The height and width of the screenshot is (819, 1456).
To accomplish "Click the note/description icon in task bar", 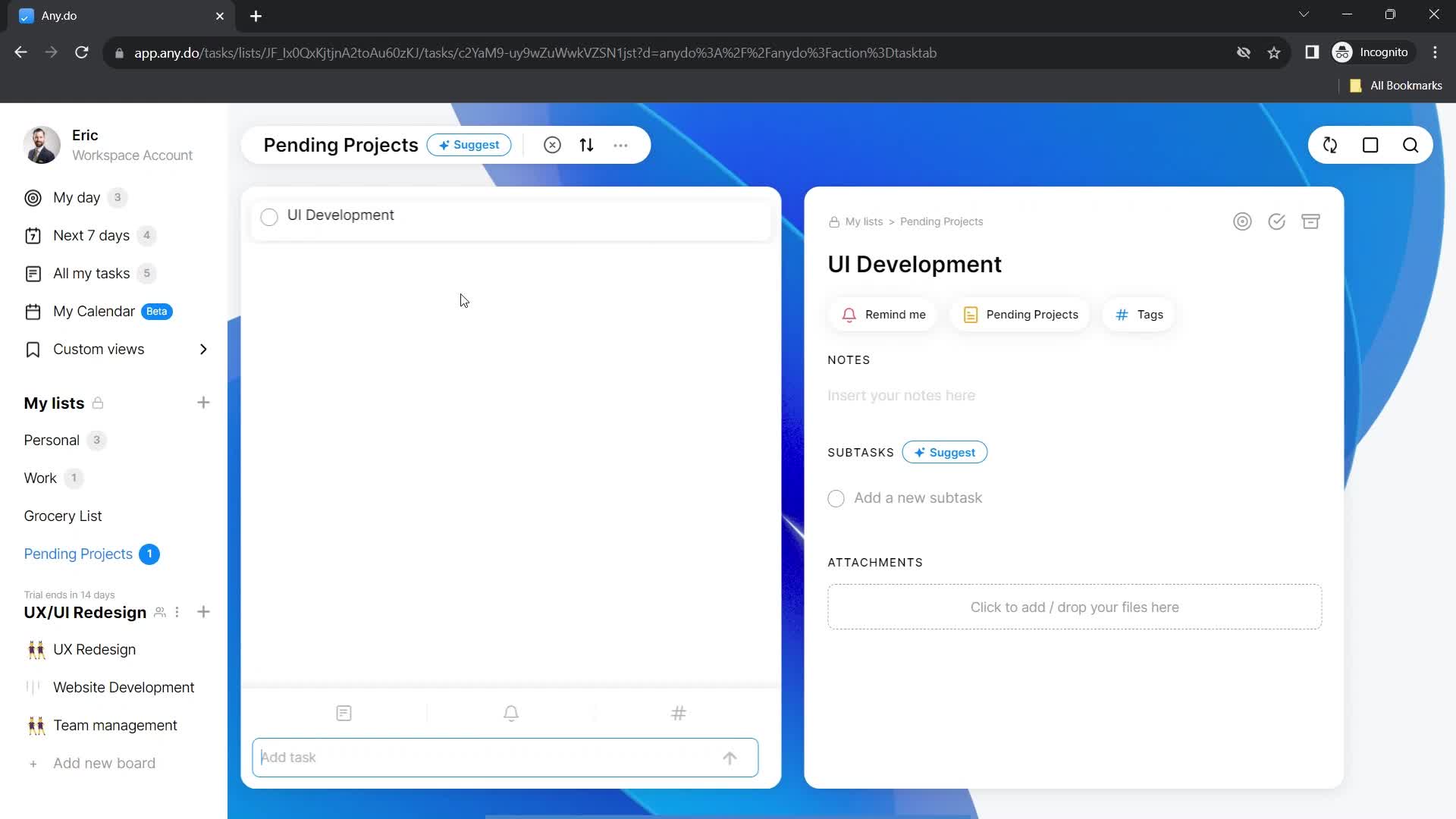I will click(344, 713).
